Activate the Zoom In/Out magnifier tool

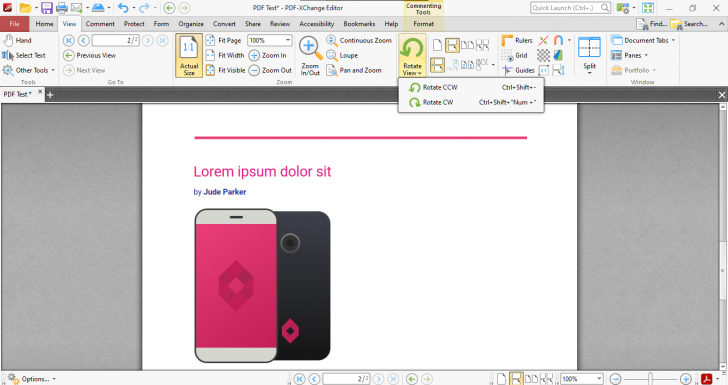310,55
